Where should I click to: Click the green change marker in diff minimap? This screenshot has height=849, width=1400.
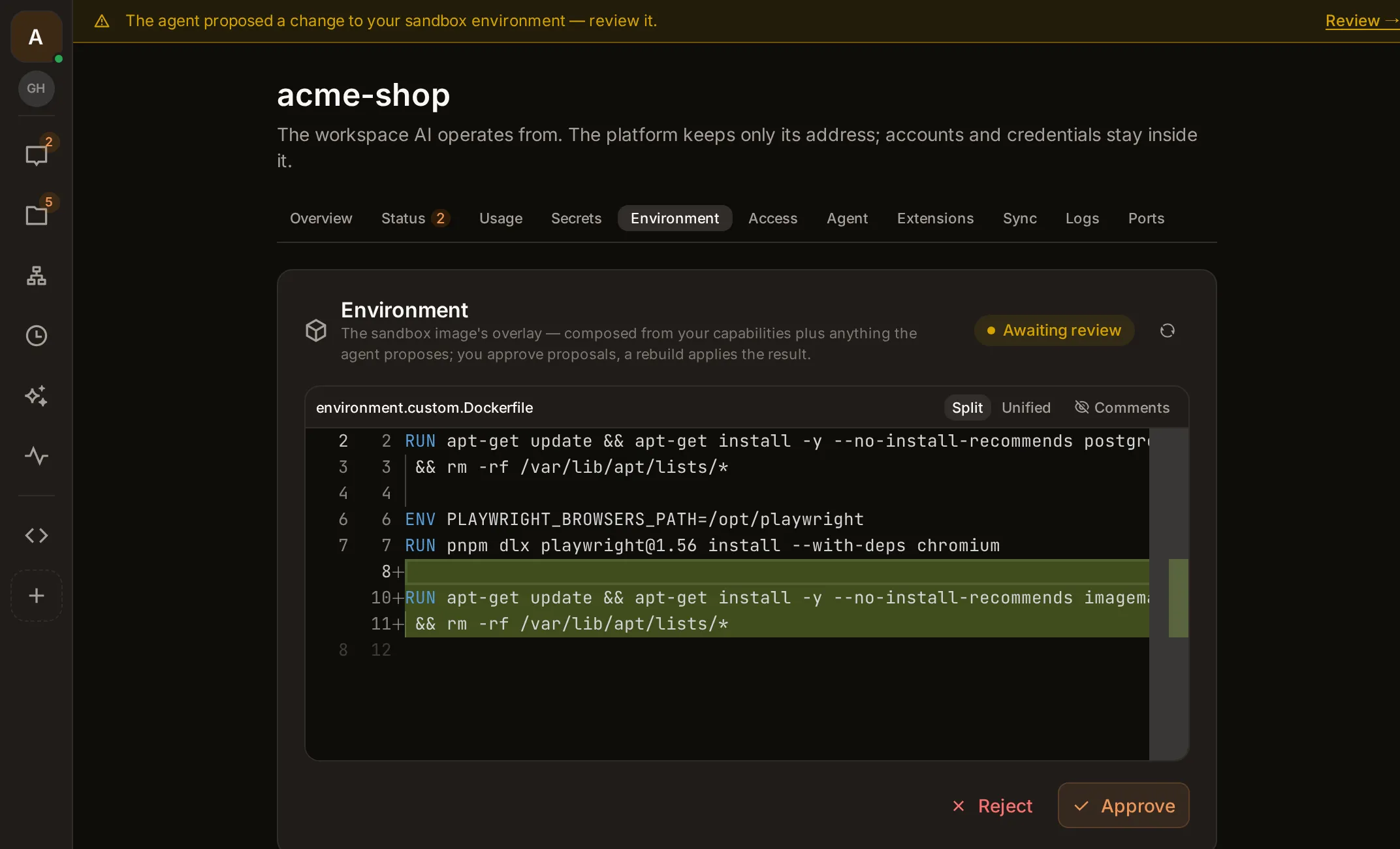tap(1178, 598)
